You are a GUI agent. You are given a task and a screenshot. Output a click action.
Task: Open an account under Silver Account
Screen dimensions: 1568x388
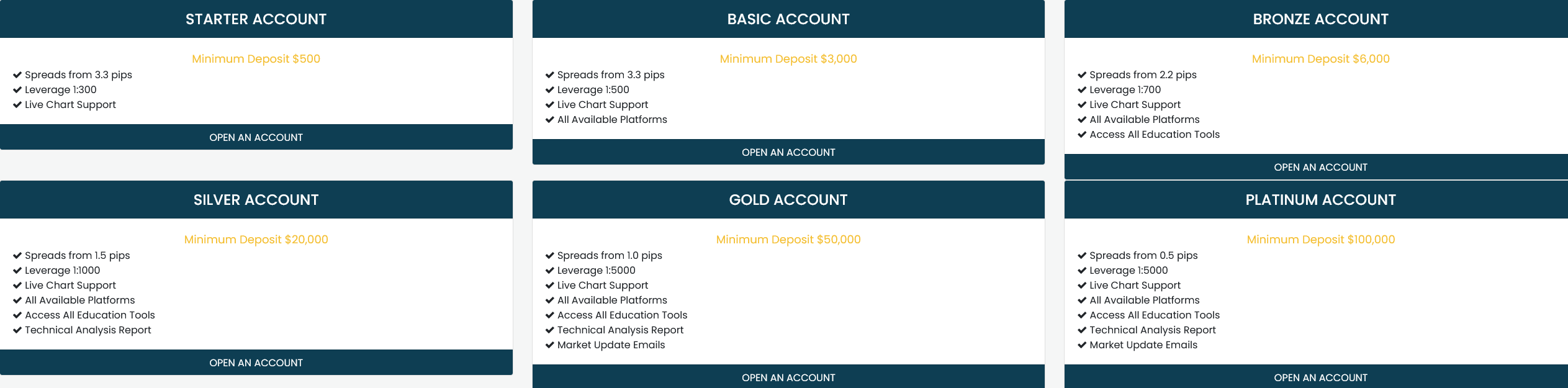click(x=256, y=363)
